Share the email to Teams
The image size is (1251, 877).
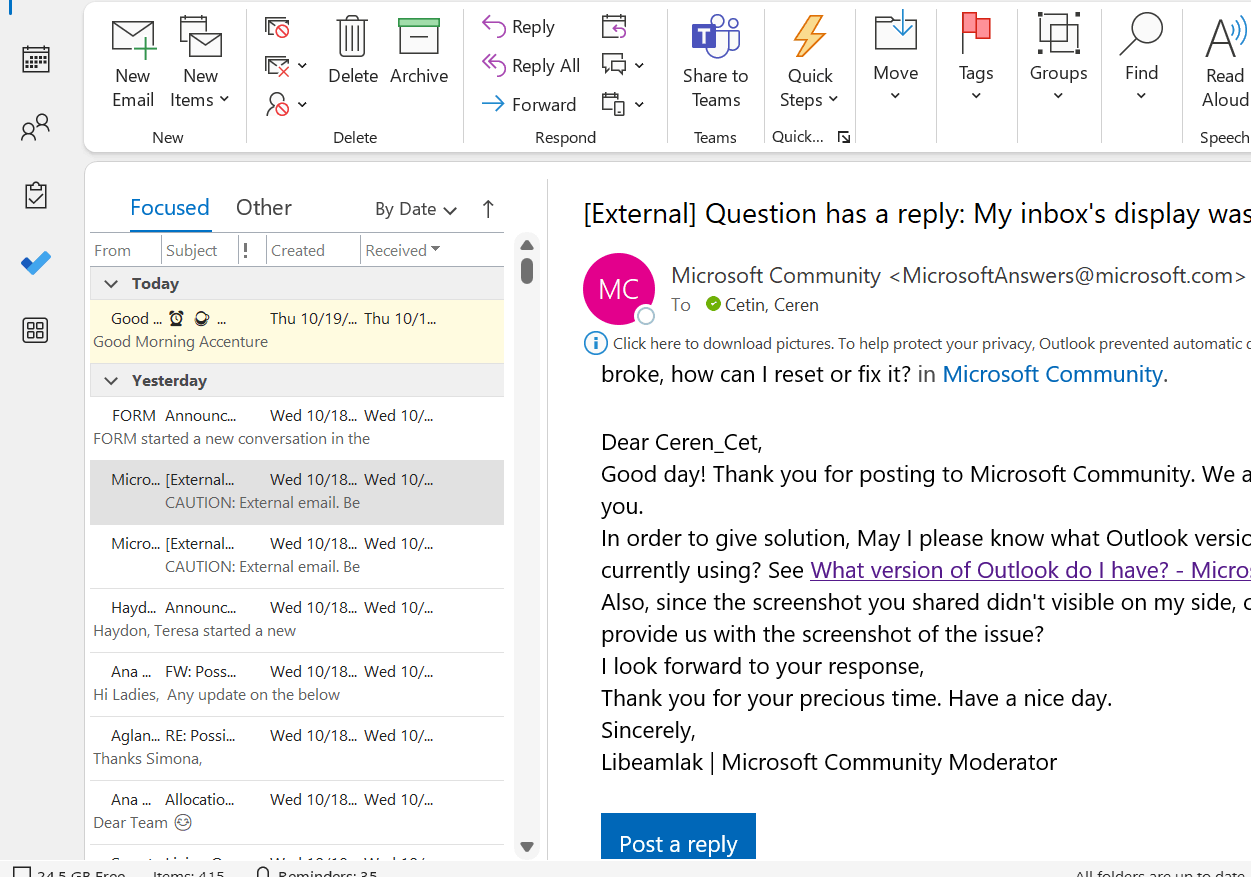[715, 63]
